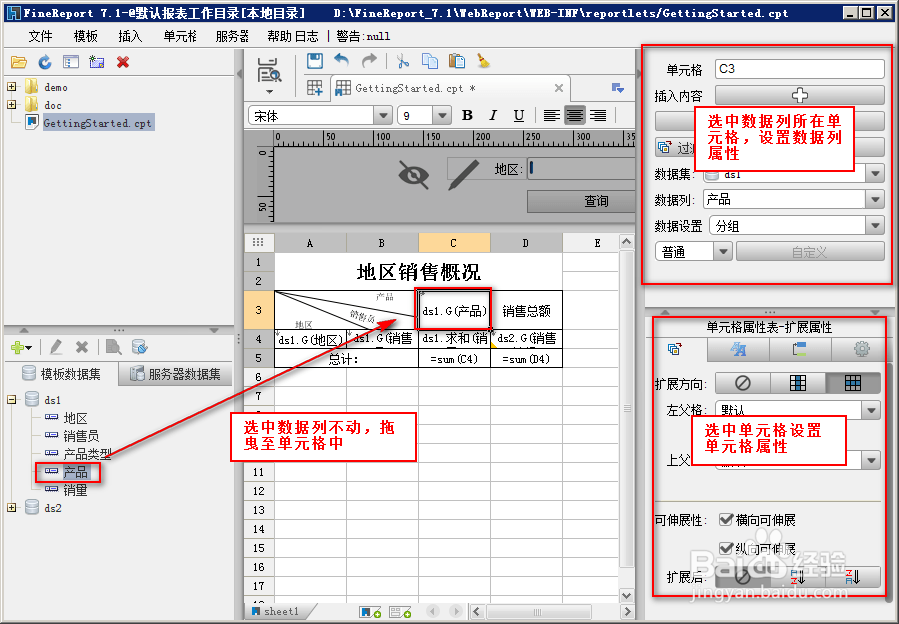Click the Paste icon in the toolbar
This screenshot has width=899, height=624.
click(x=456, y=61)
